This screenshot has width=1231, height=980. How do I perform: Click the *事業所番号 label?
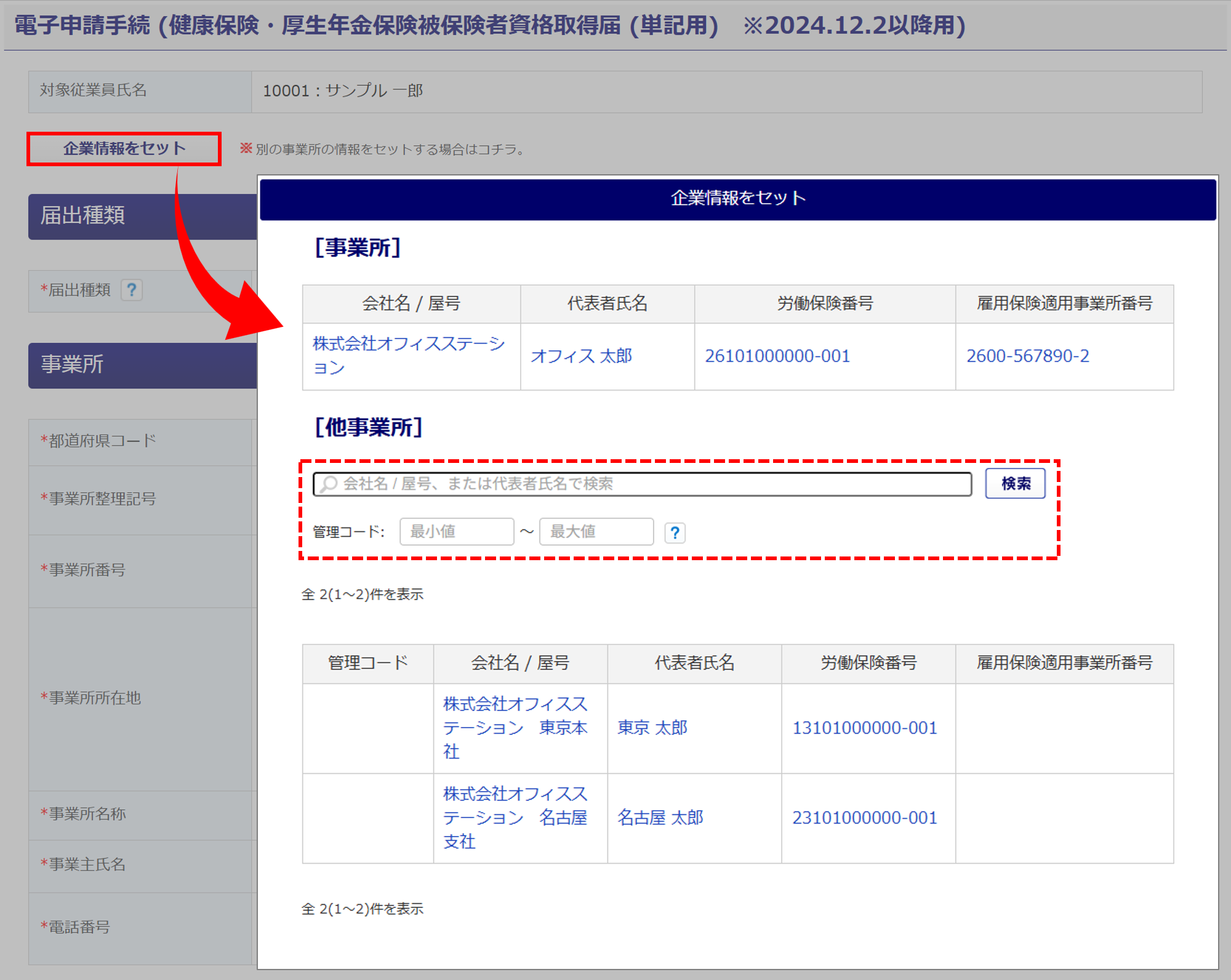pos(83,570)
